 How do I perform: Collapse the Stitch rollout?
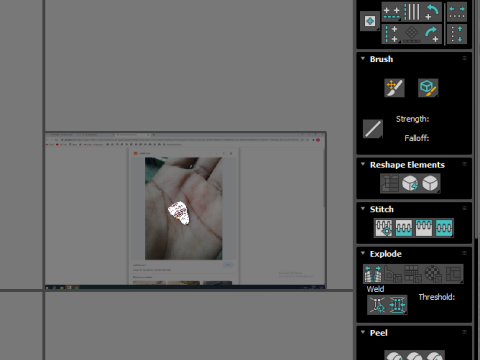click(363, 208)
